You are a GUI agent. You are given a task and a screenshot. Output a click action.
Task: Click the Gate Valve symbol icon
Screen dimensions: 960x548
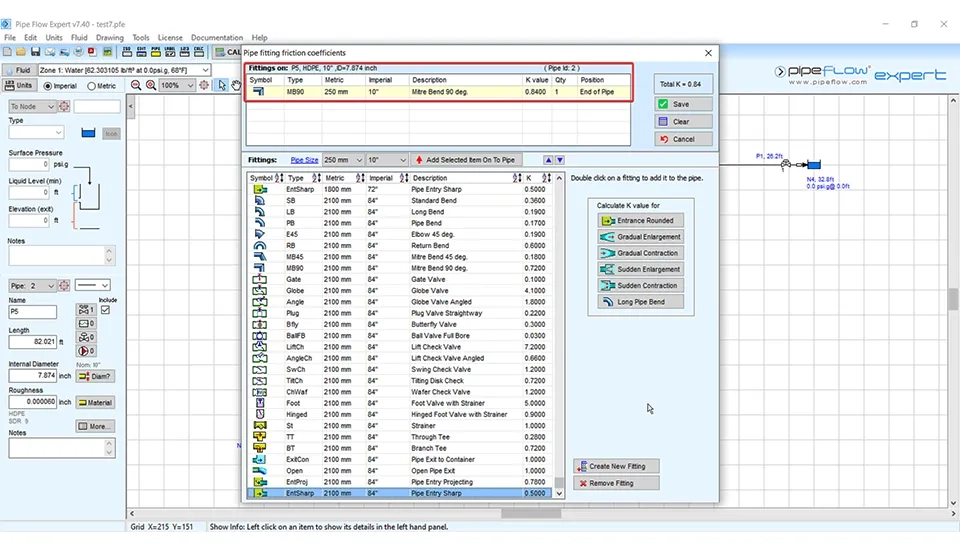260,279
